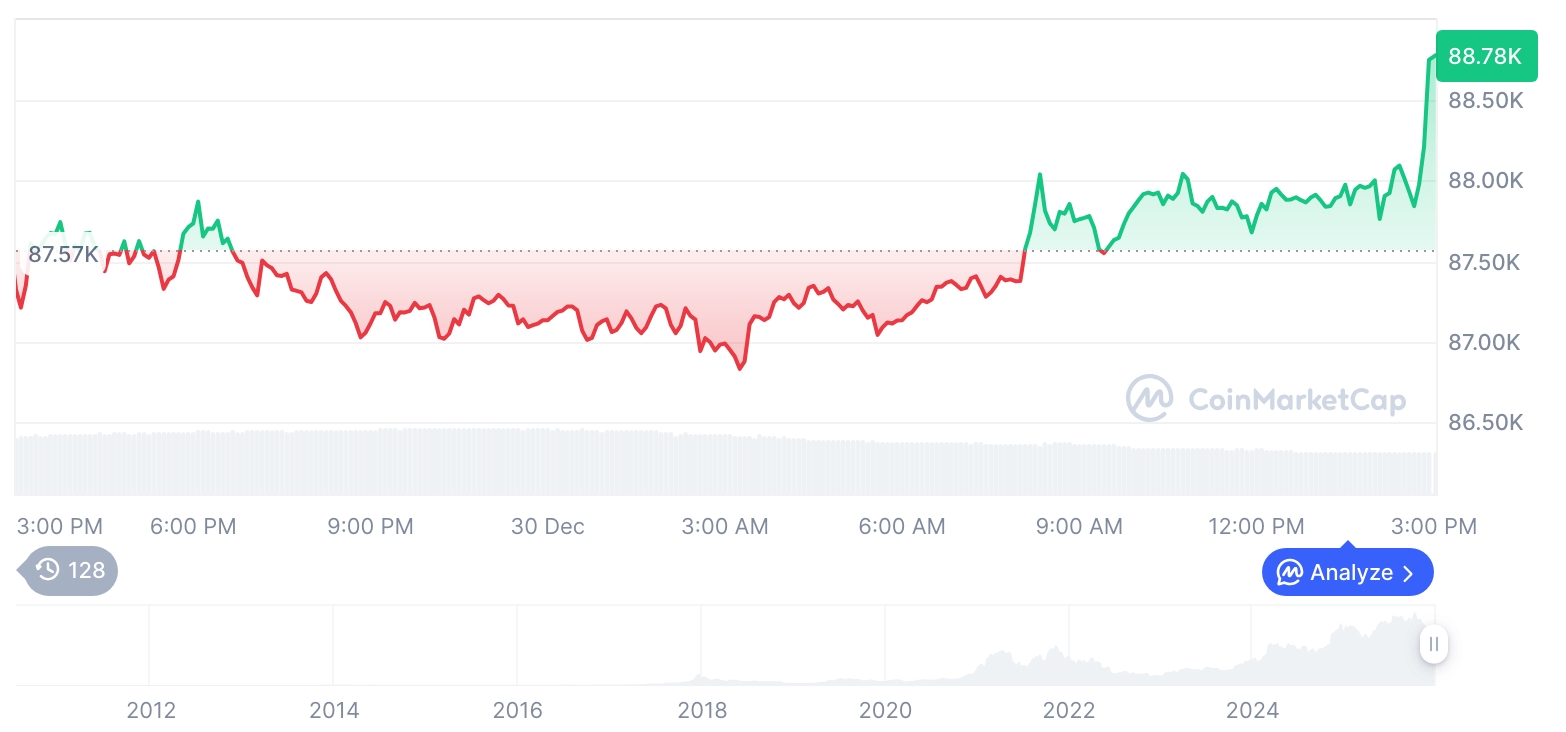Viewport: 1566px width, 732px height.
Task: Click the 86.50K price axis label
Action: (x=1485, y=422)
